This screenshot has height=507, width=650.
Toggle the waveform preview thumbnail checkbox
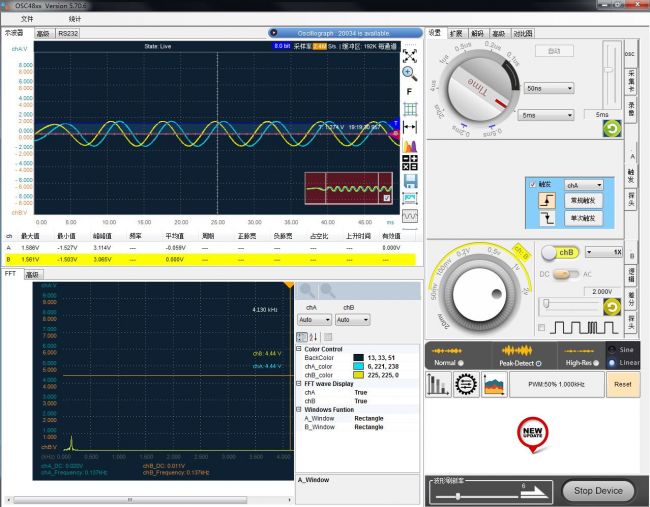387,198
